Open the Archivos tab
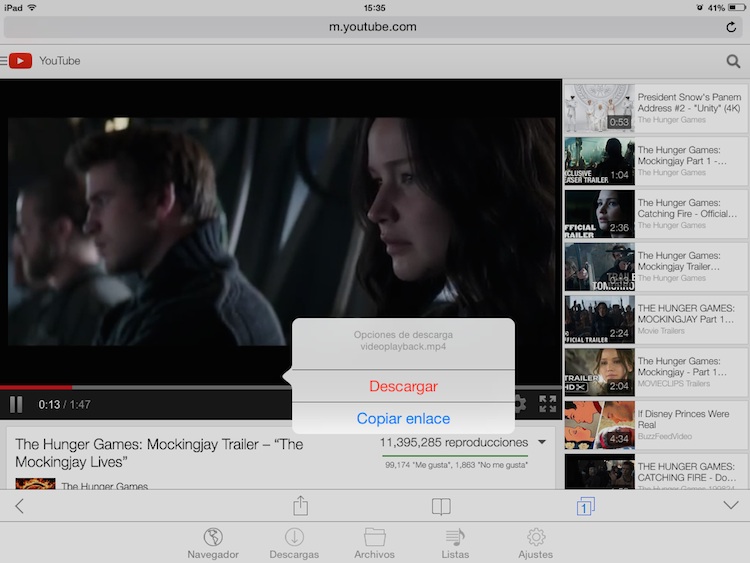The width and height of the screenshot is (750, 563). (374, 543)
